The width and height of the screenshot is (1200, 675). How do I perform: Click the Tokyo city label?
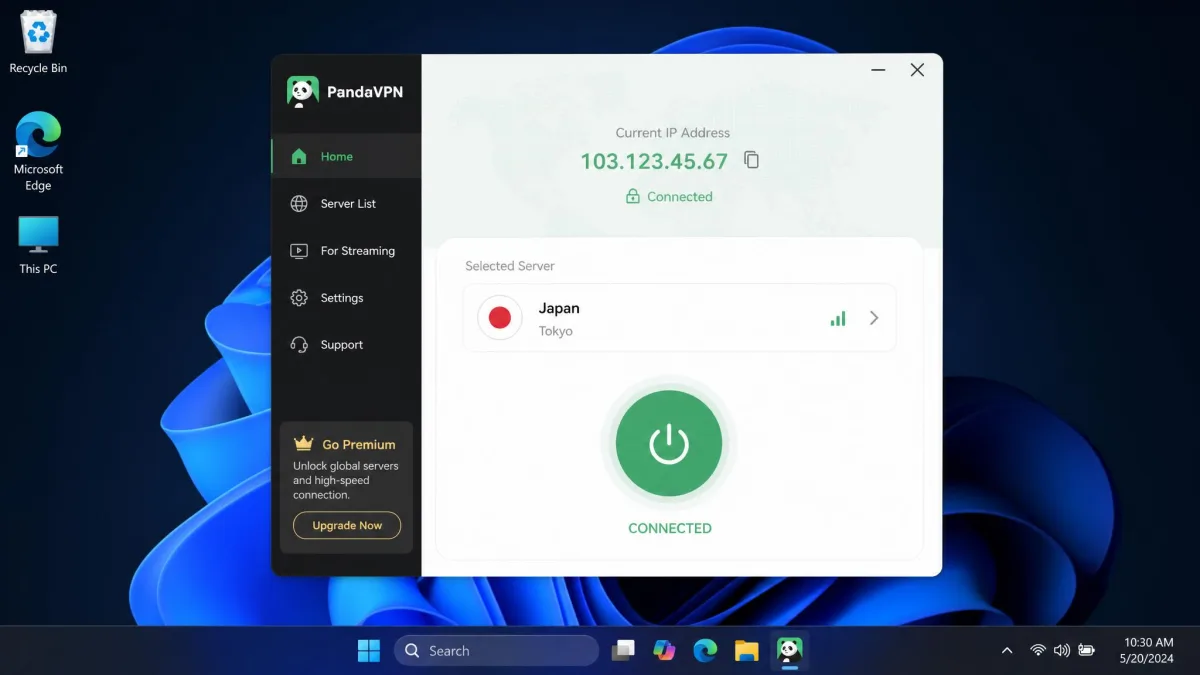coord(556,331)
